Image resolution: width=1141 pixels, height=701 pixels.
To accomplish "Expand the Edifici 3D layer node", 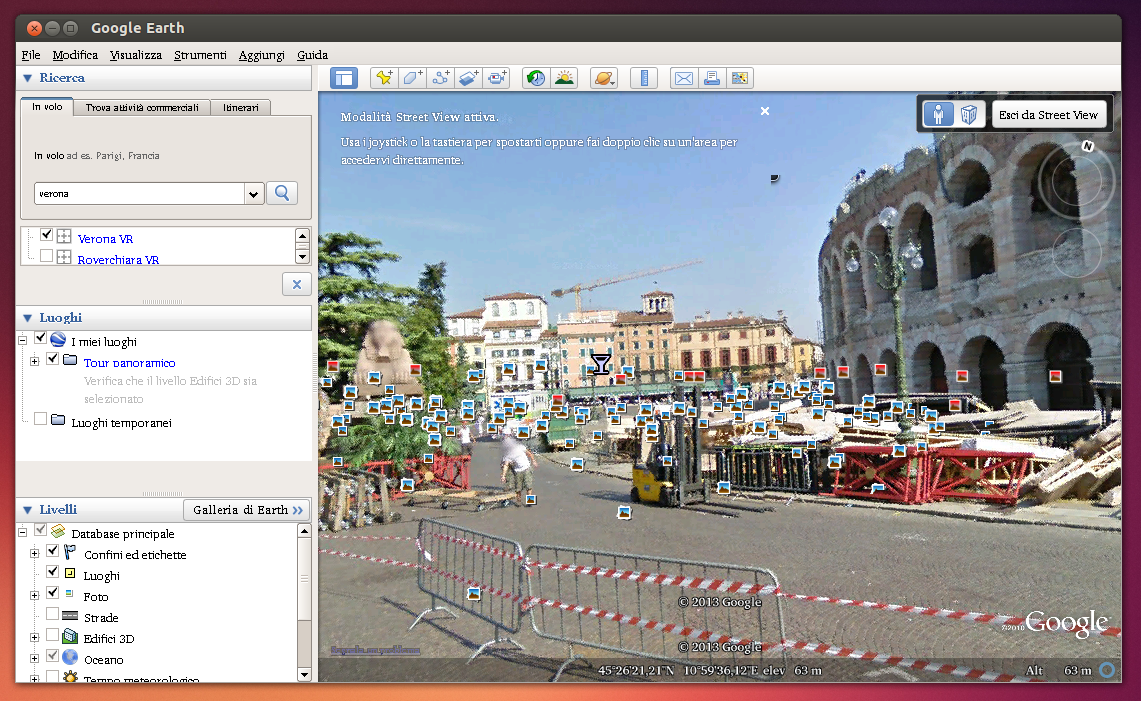I will [x=34, y=638].
